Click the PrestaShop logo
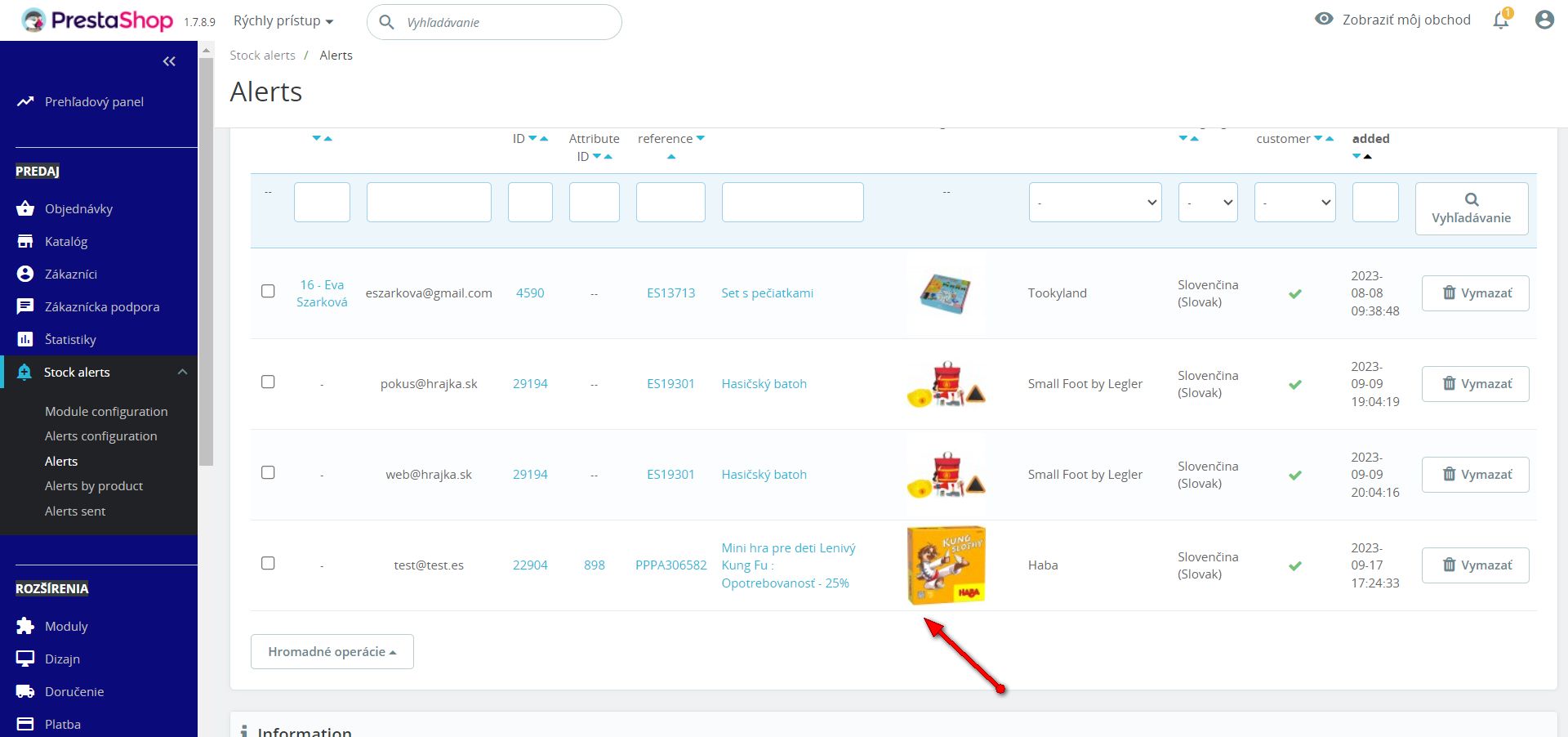This screenshot has width=1568, height=737. (97, 20)
